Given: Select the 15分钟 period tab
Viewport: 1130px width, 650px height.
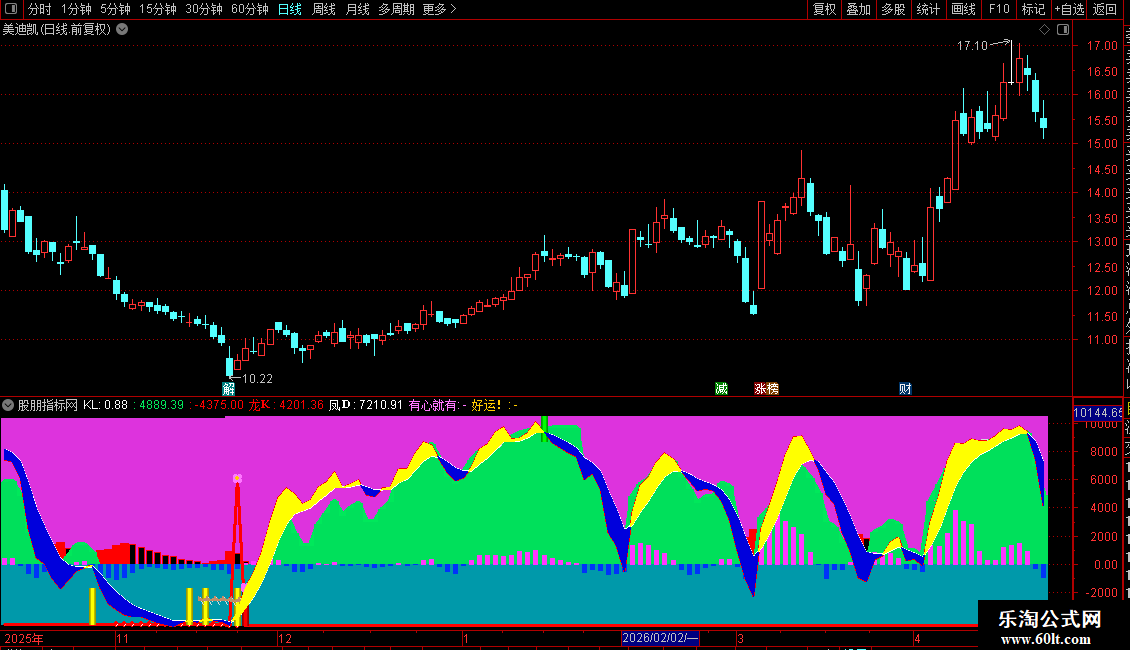Looking at the screenshot, I should (x=158, y=9).
